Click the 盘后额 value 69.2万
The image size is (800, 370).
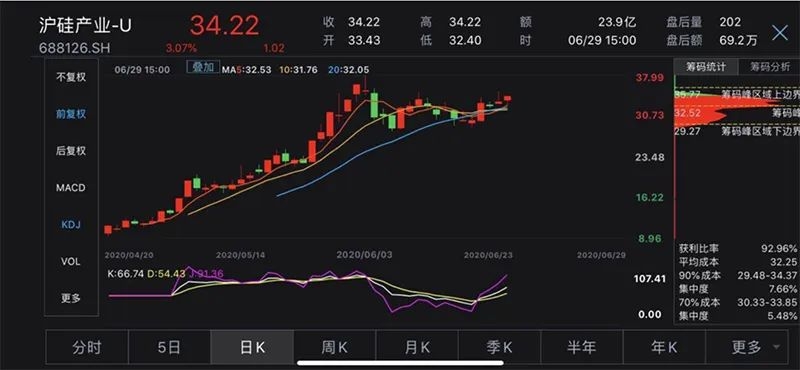point(738,40)
